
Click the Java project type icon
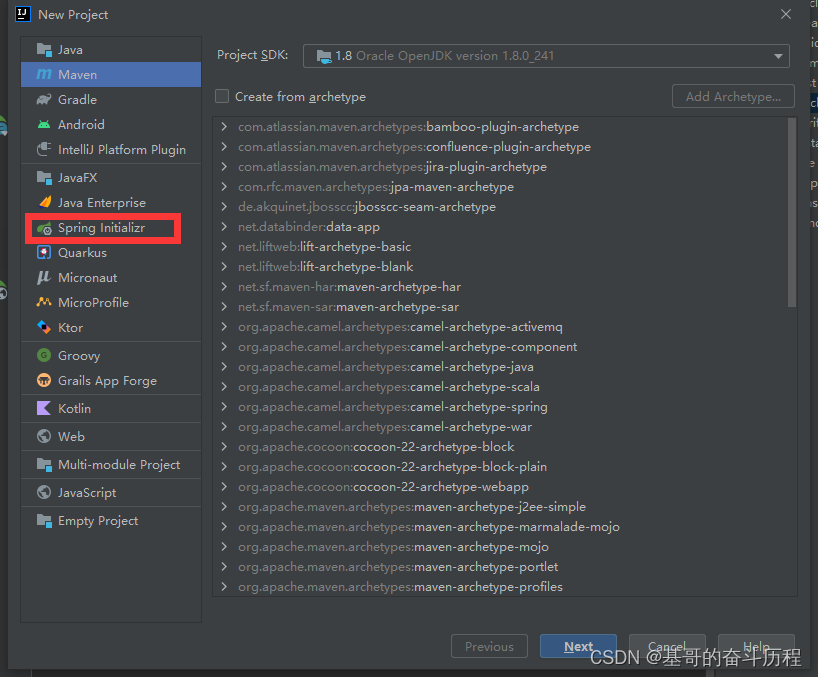pyautogui.click(x=44, y=50)
